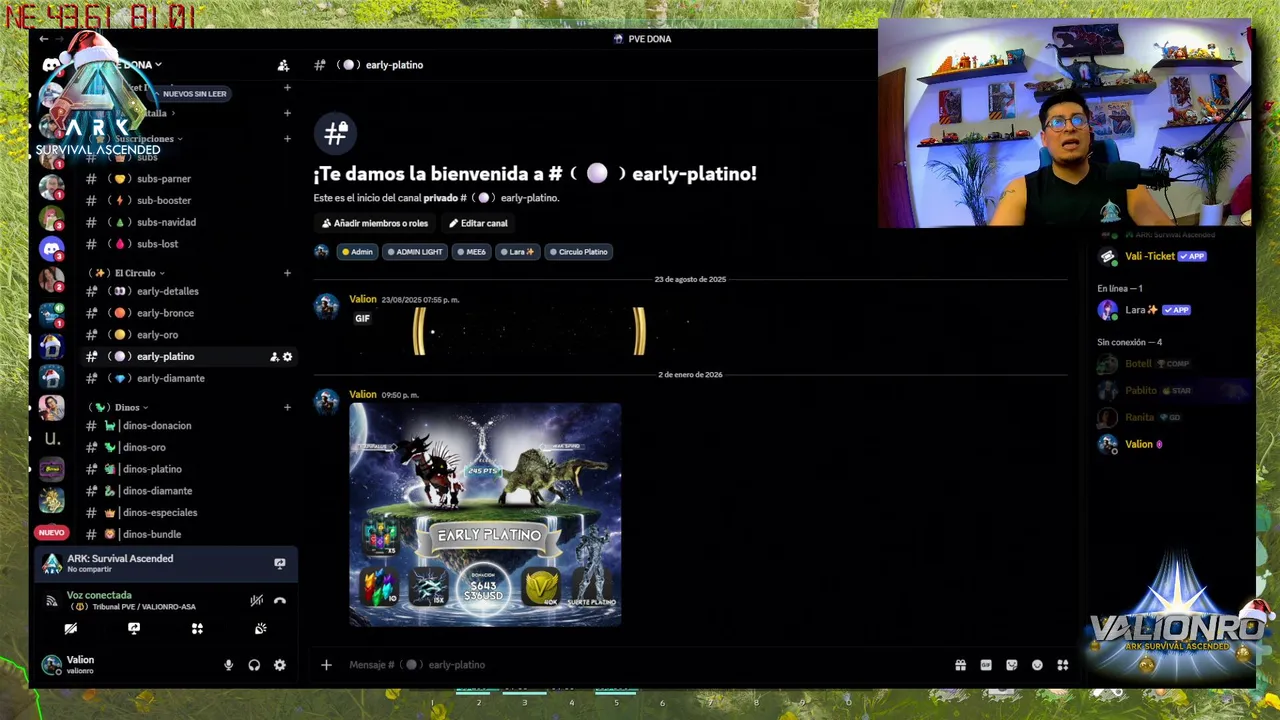Share your screen from voice controls

click(134, 629)
